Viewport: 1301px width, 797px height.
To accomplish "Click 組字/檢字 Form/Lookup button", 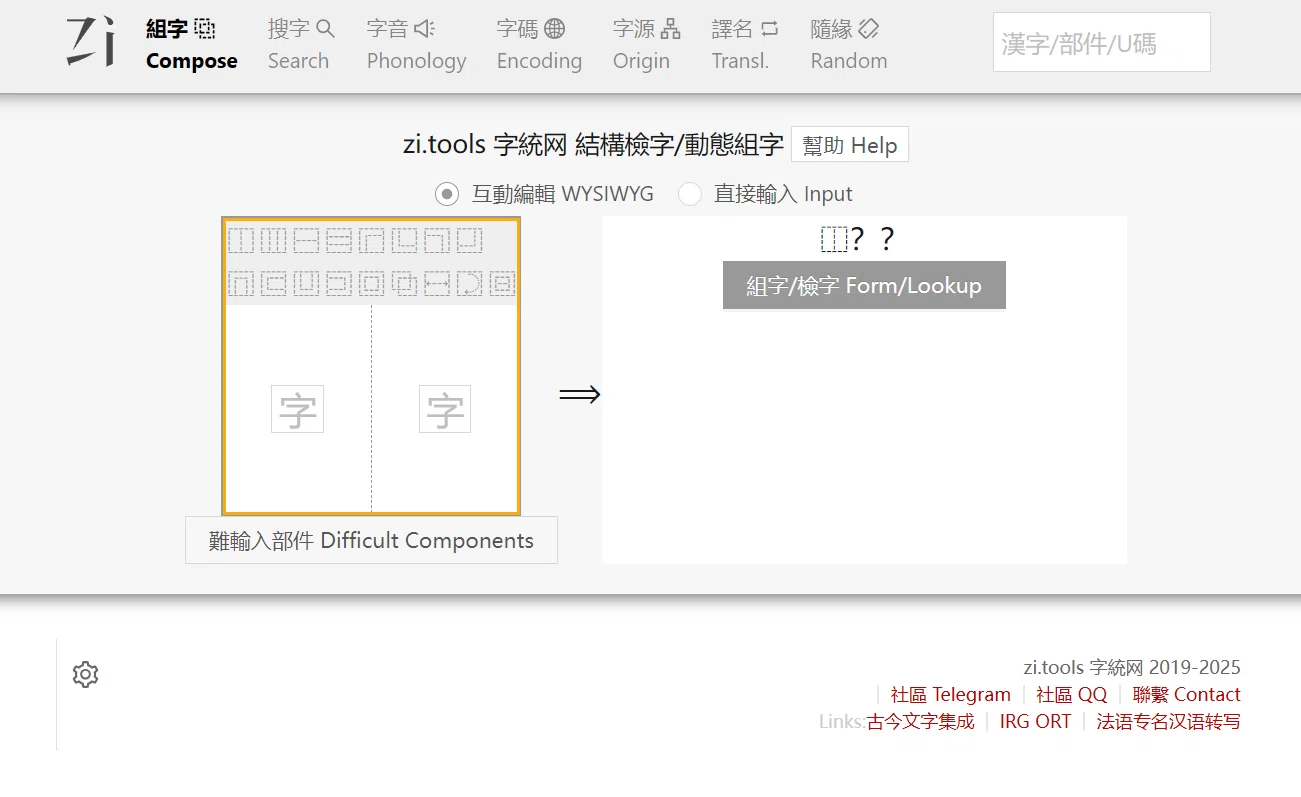I will (x=864, y=286).
